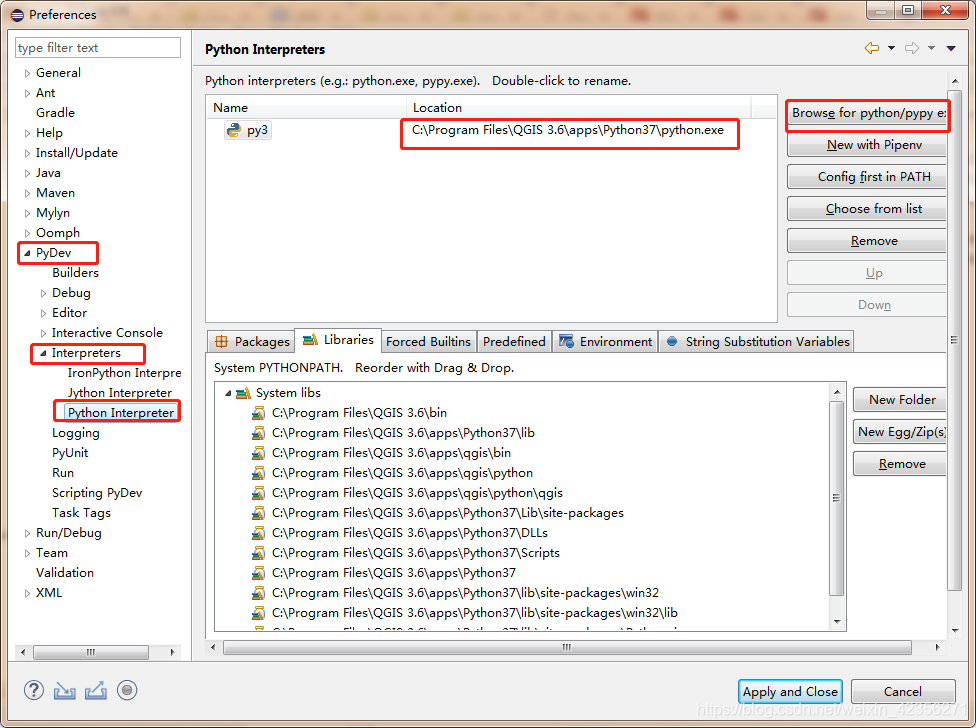Viewport: 976px width, 728px height.
Task: Open the forward history dropdown arrow
Action: pyautogui.click(x=931, y=48)
